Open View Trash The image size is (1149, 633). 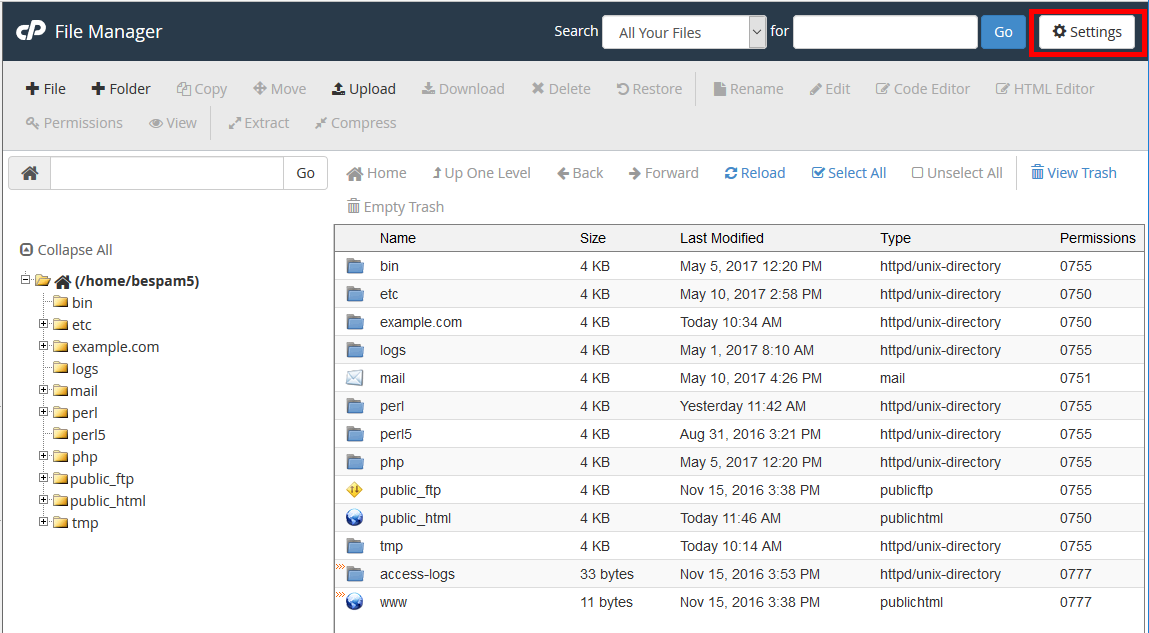click(1074, 173)
